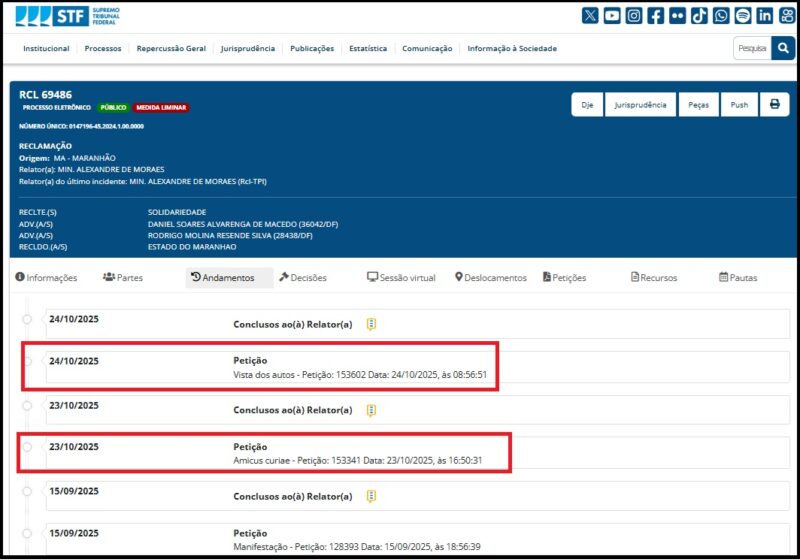Click timeline circle for 15/09/2025 Conclusos entry

(27, 491)
